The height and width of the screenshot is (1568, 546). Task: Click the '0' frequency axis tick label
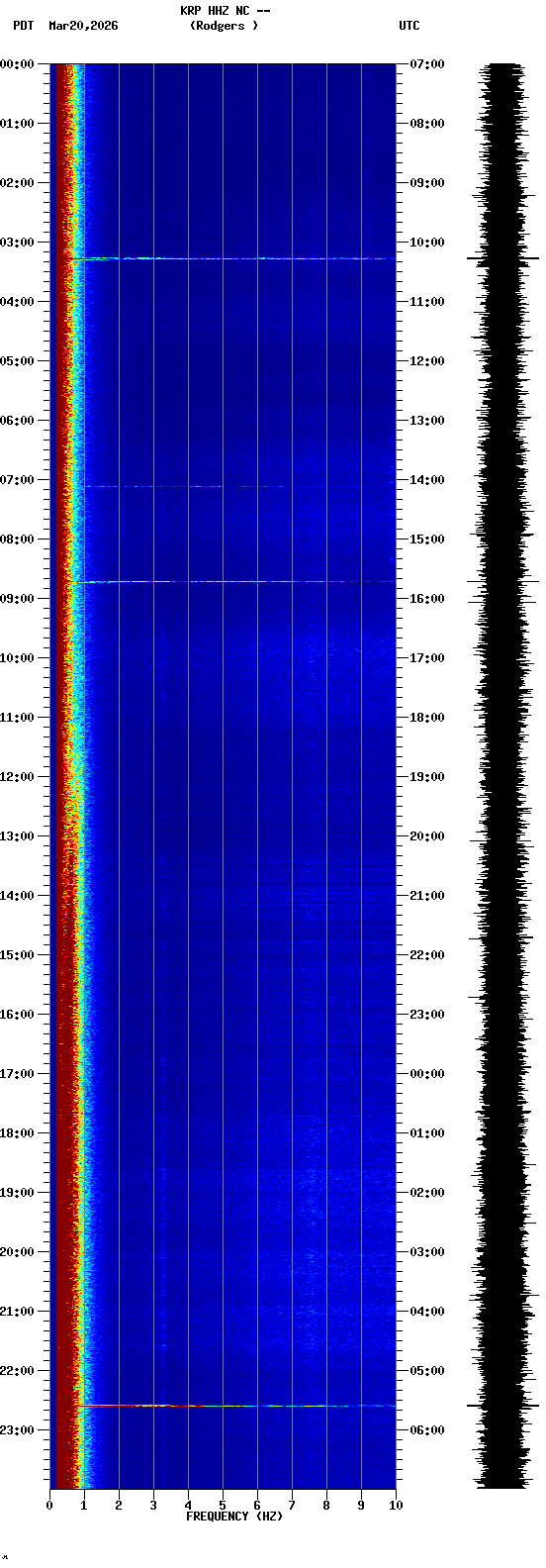tap(49, 1506)
